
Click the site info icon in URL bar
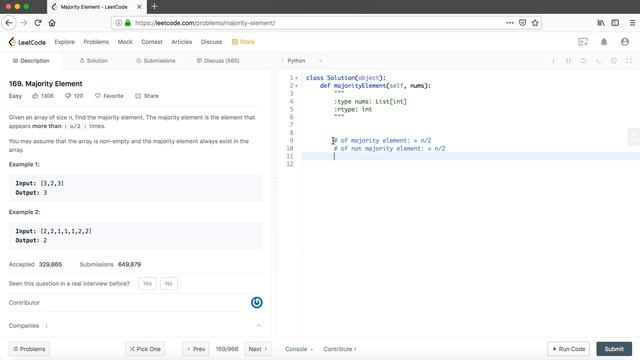[x=118, y=23]
